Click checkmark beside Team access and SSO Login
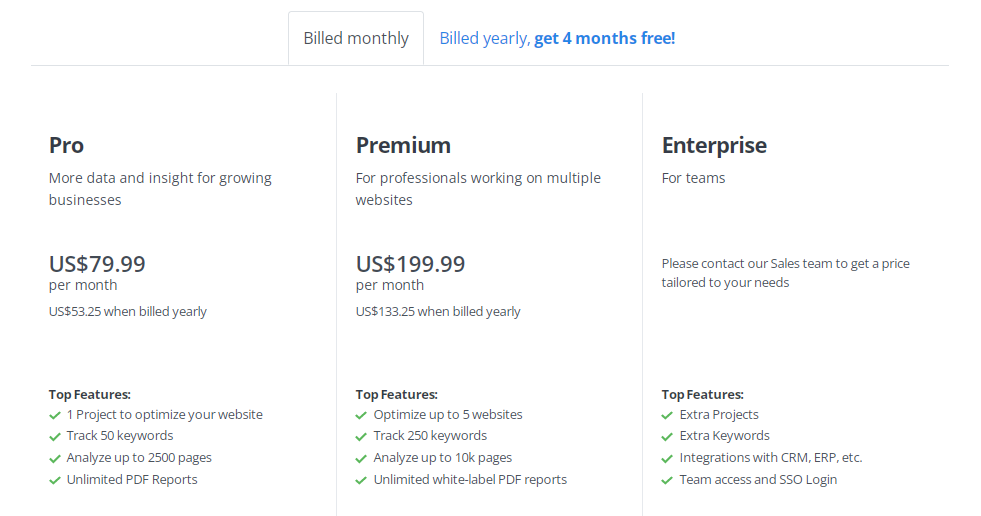981x516 pixels. point(668,480)
